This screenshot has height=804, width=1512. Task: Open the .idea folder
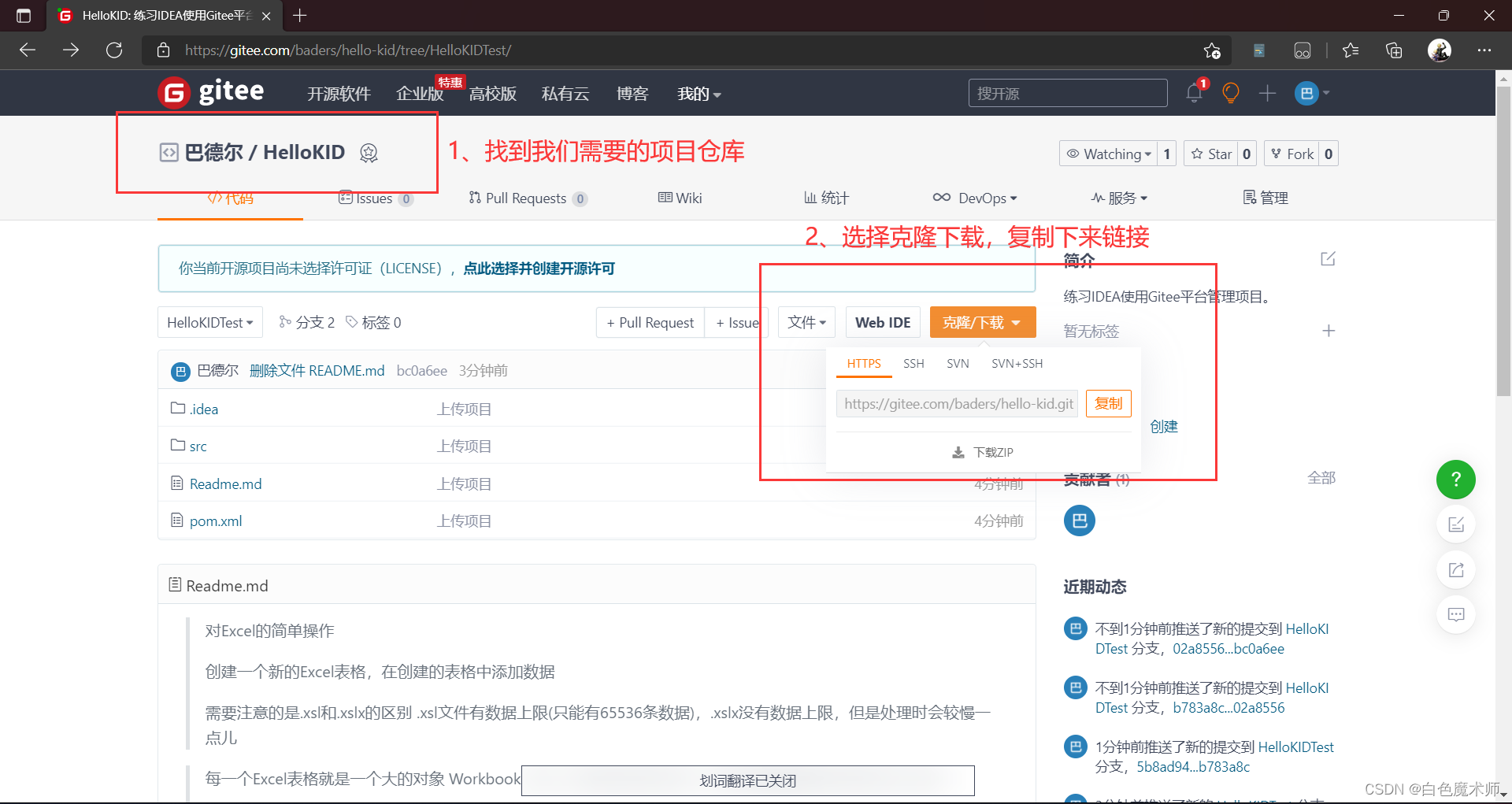point(204,409)
